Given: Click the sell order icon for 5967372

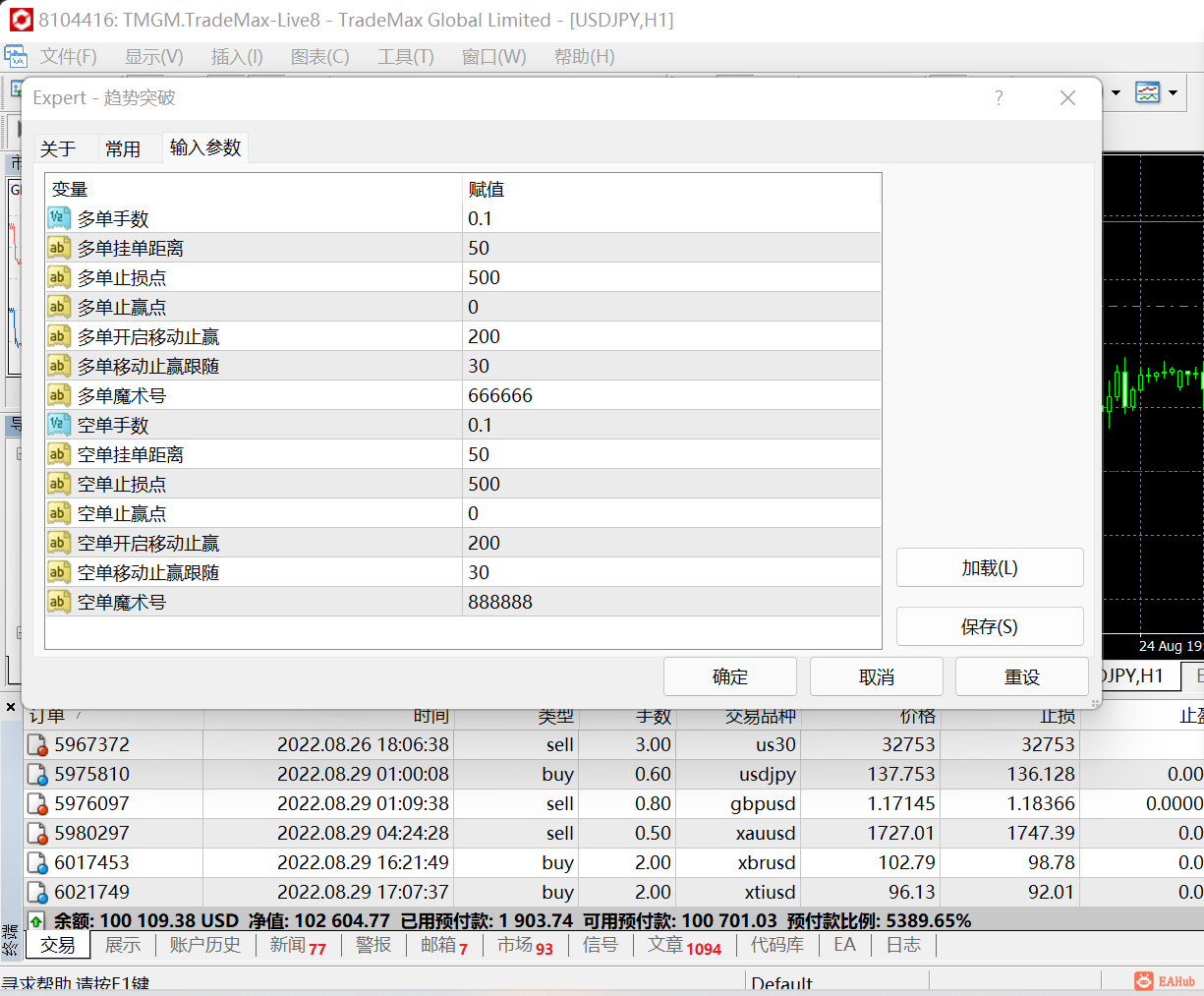Looking at the screenshot, I should (37, 745).
